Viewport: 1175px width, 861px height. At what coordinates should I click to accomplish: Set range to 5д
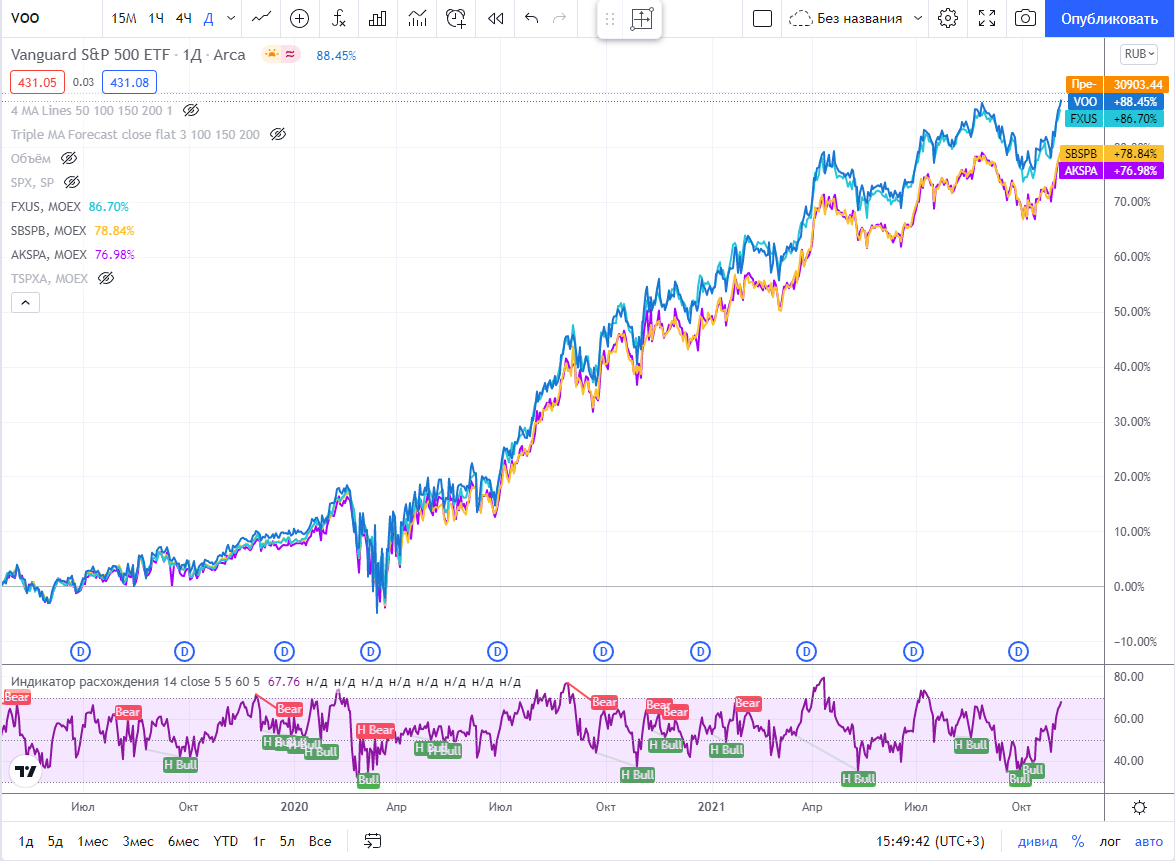[x=55, y=842]
